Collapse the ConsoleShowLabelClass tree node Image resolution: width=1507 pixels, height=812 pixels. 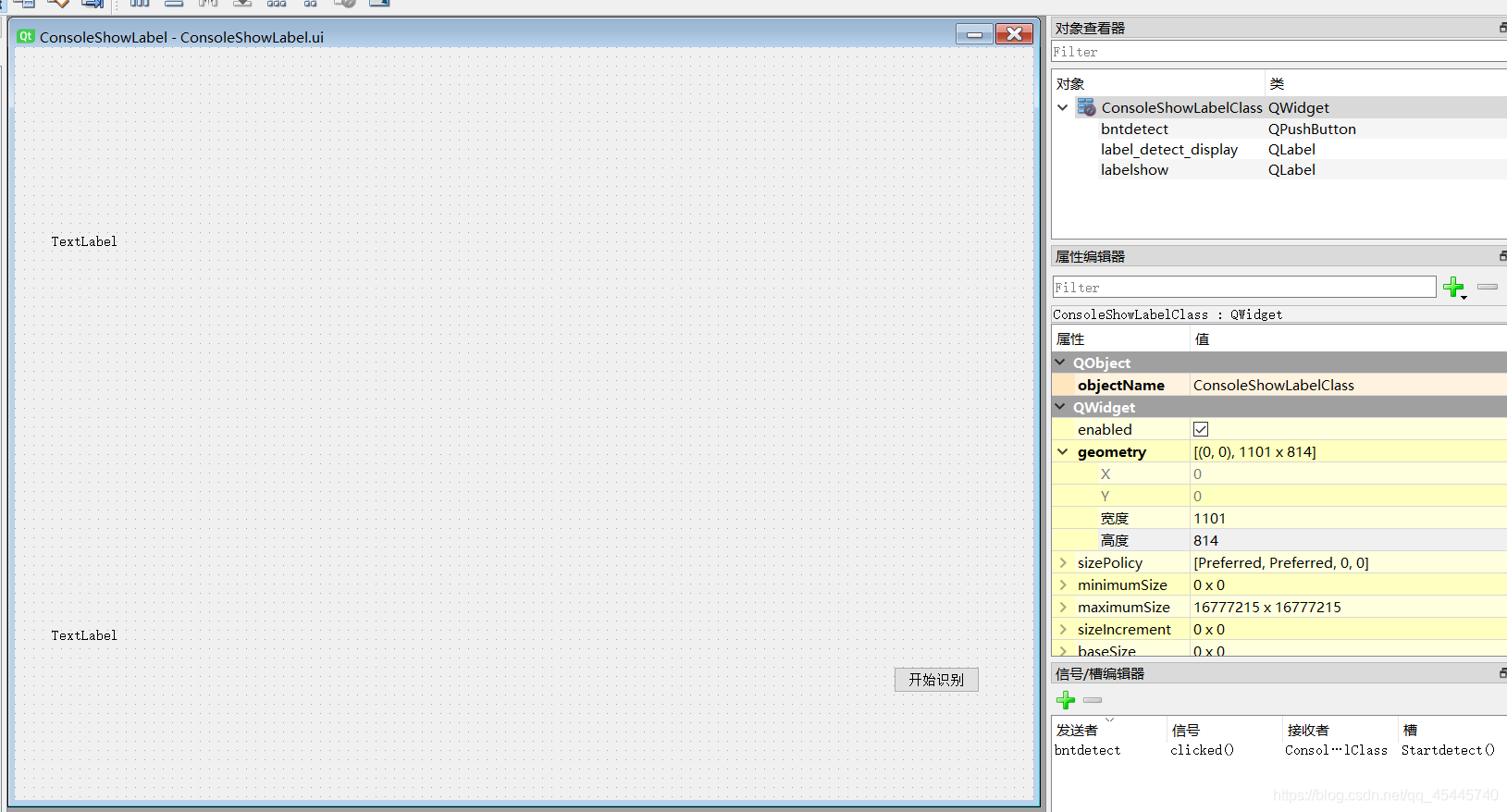1063,107
